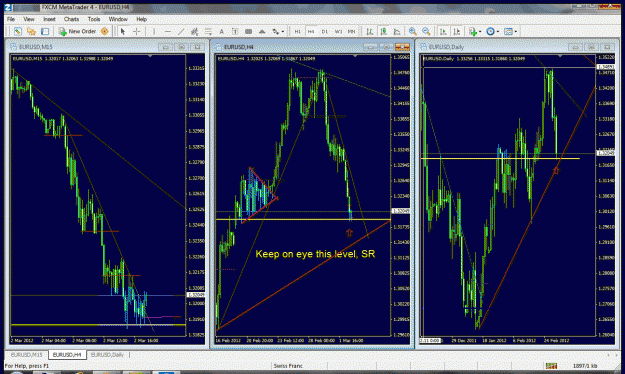Select the cursor arrow tool

pos(123,31)
